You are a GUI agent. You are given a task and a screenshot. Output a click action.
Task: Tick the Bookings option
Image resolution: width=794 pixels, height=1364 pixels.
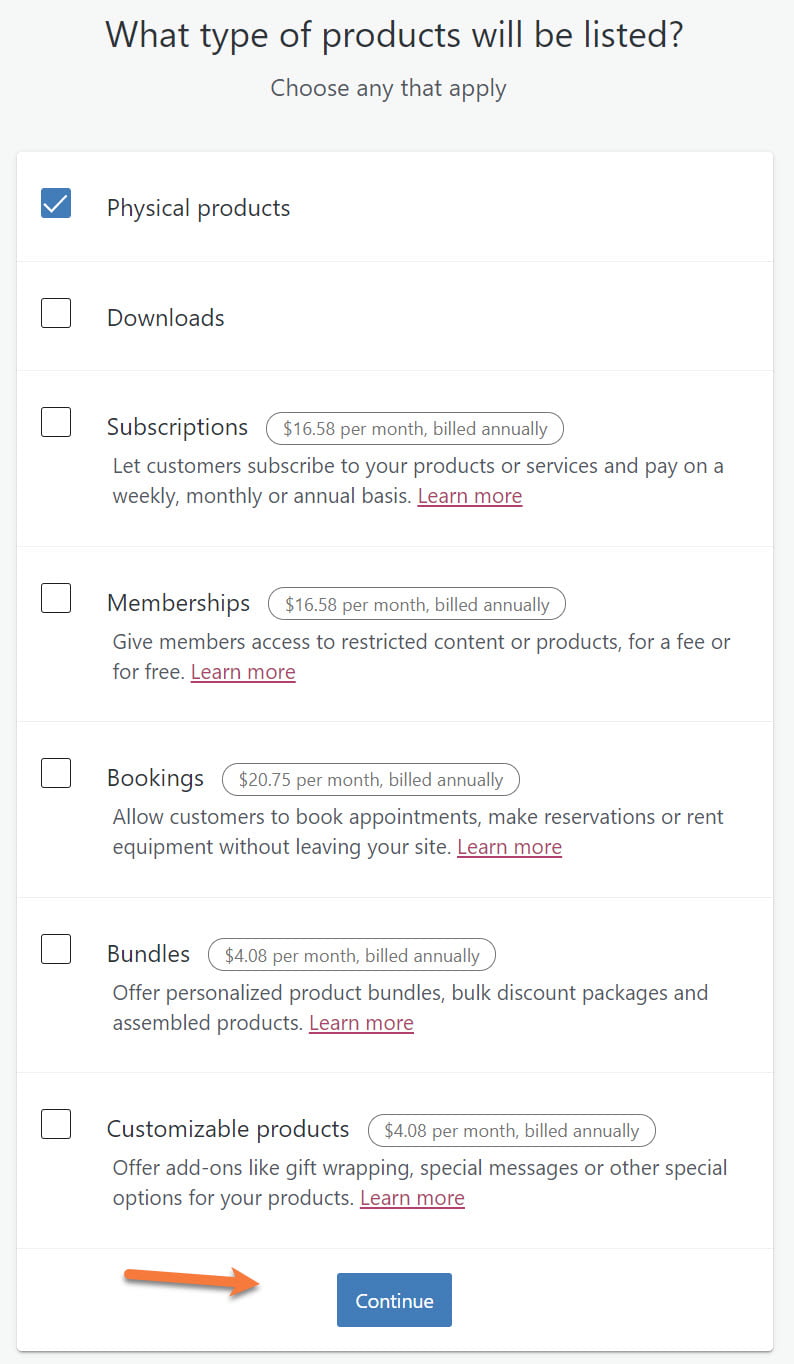click(x=56, y=773)
